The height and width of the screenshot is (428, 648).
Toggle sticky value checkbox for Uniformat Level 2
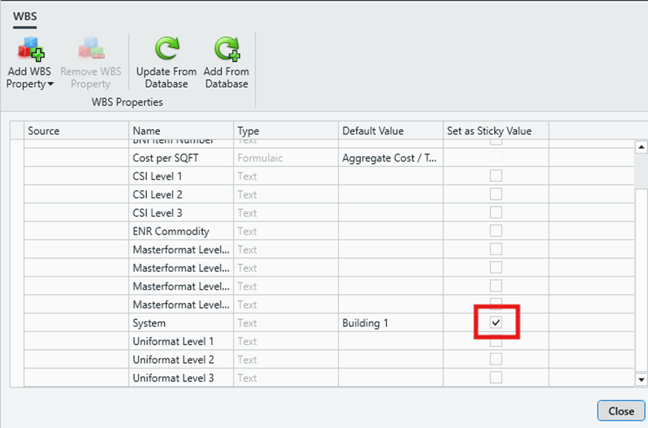[496, 359]
